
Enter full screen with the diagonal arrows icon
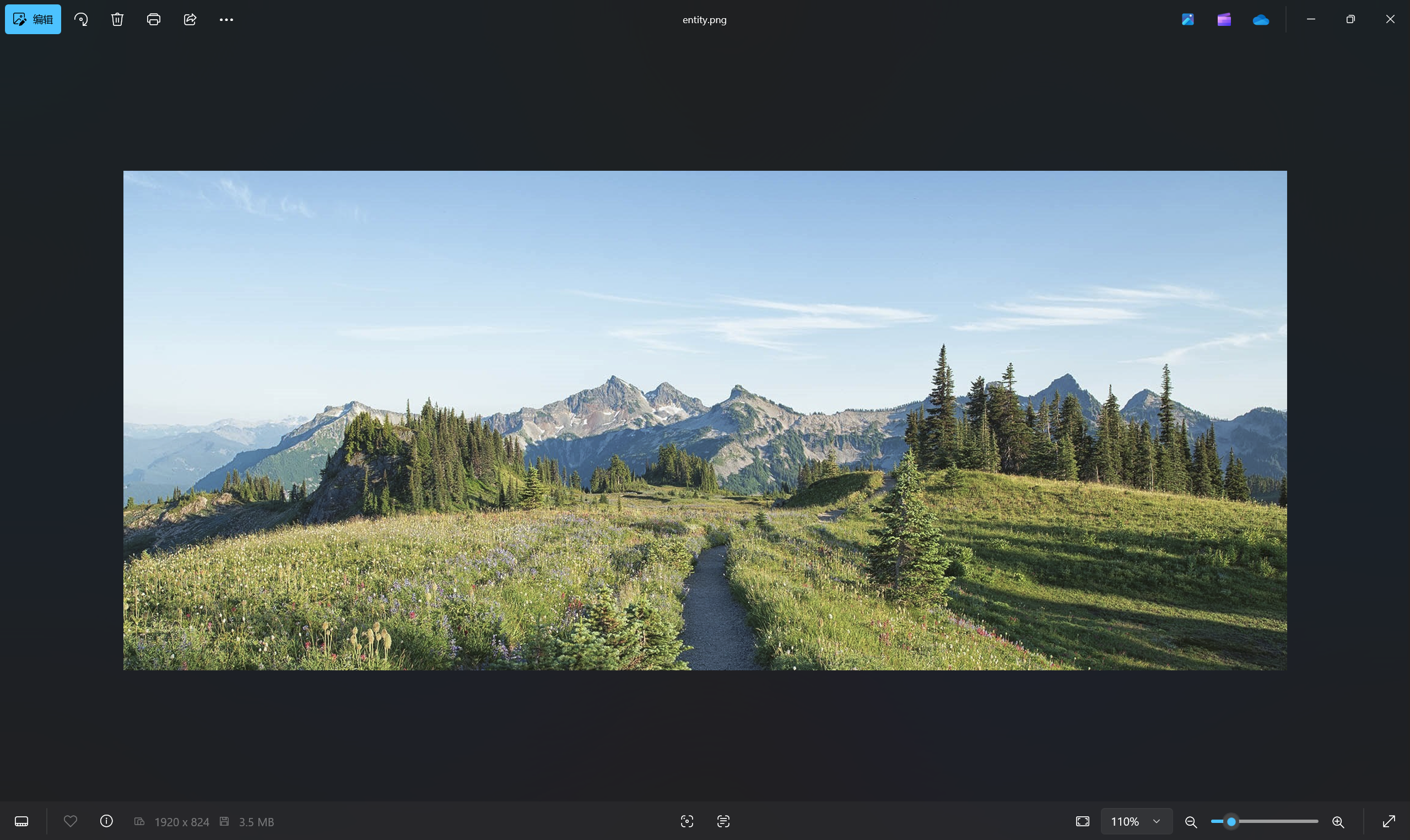pyautogui.click(x=1389, y=821)
